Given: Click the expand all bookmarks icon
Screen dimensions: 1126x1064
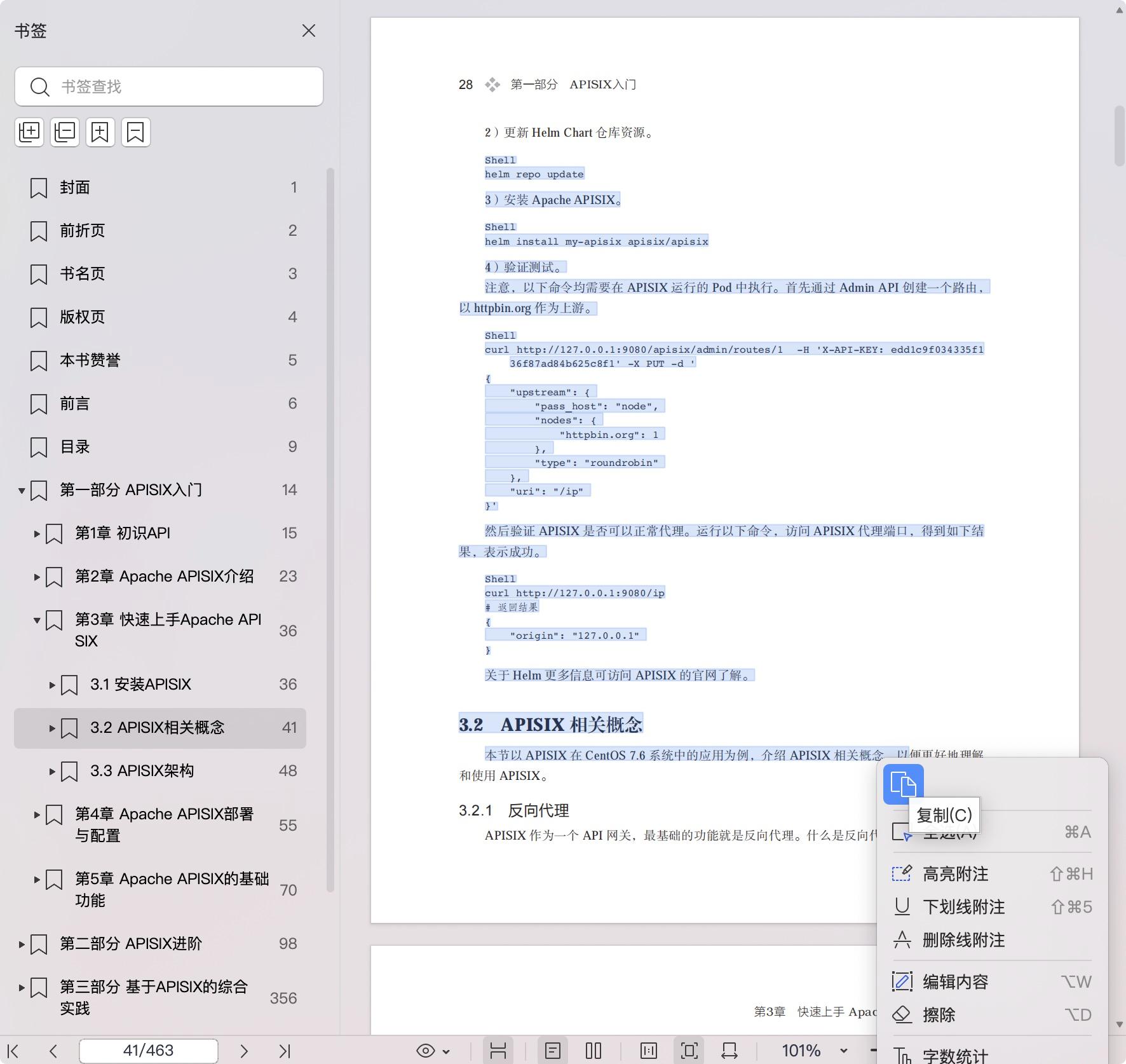Looking at the screenshot, I should click(x=29, y=132).
